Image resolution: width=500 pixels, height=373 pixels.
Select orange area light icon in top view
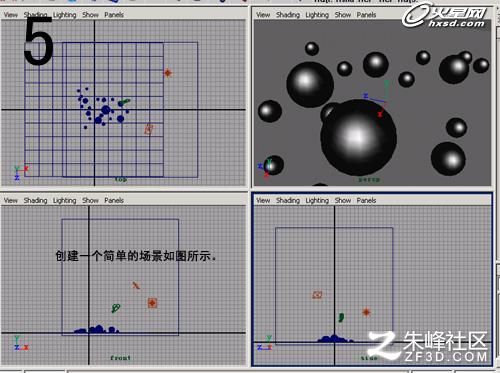(x=149, y=129)
